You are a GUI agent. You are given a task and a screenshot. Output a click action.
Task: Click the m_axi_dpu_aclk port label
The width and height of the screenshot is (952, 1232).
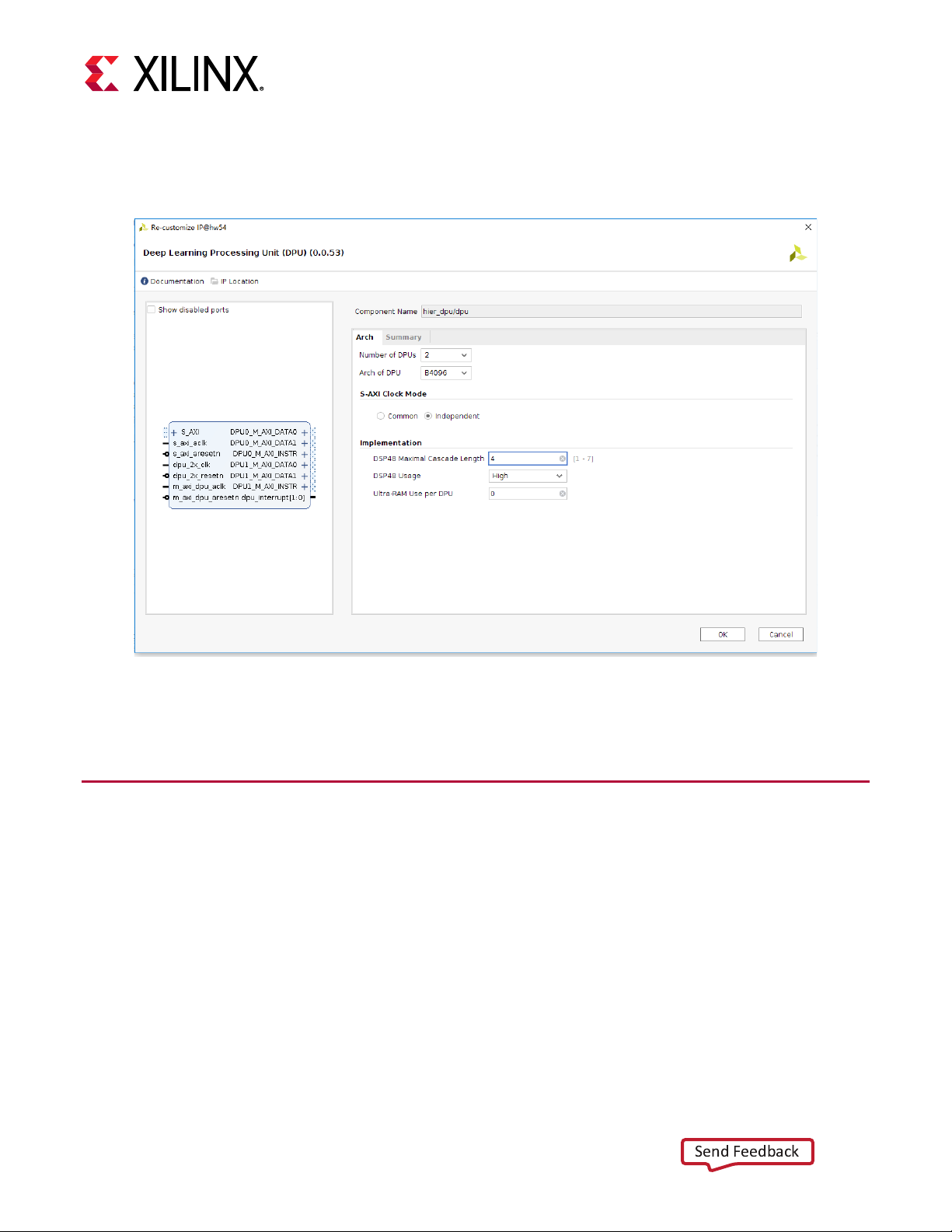199,487
